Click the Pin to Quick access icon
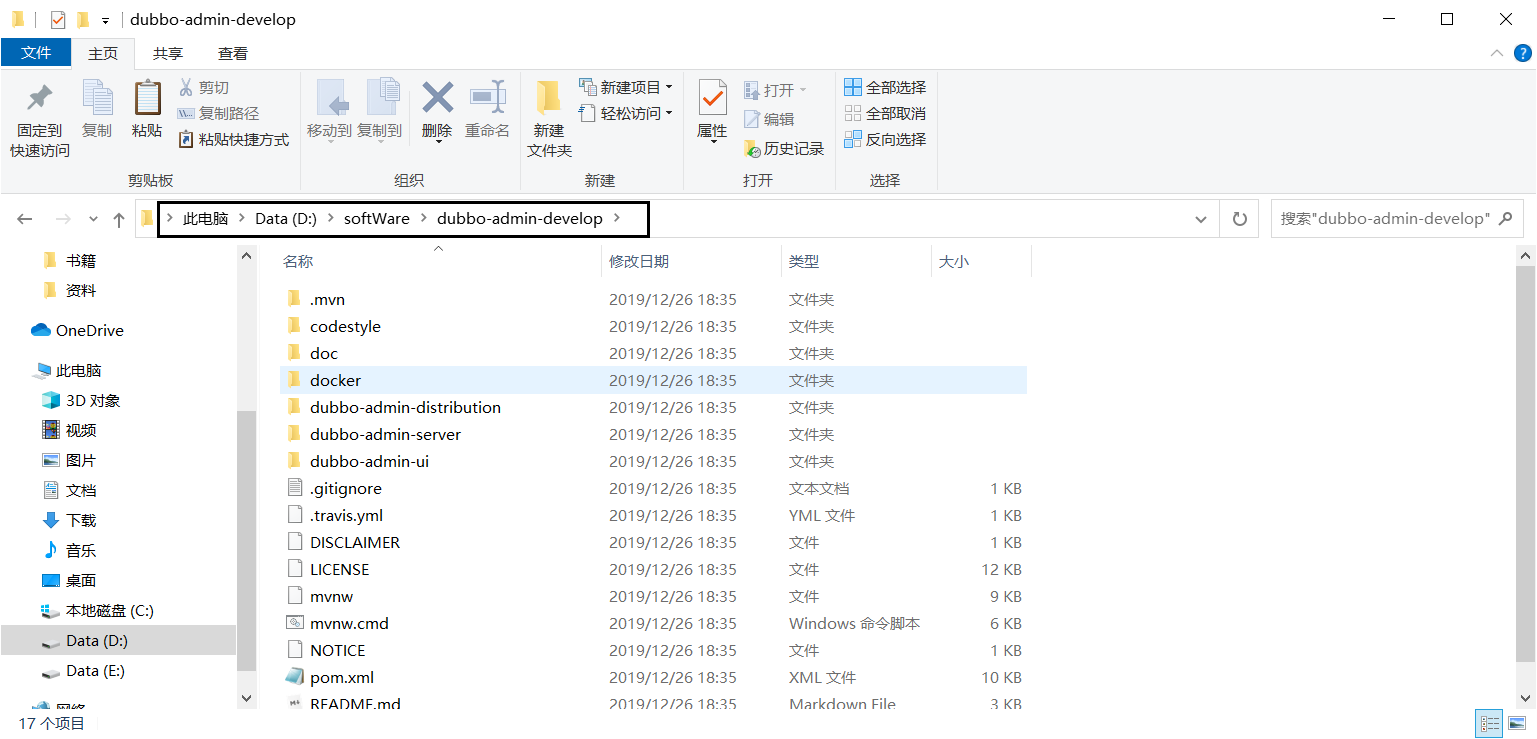1537x739 pixels. (40, 98)
